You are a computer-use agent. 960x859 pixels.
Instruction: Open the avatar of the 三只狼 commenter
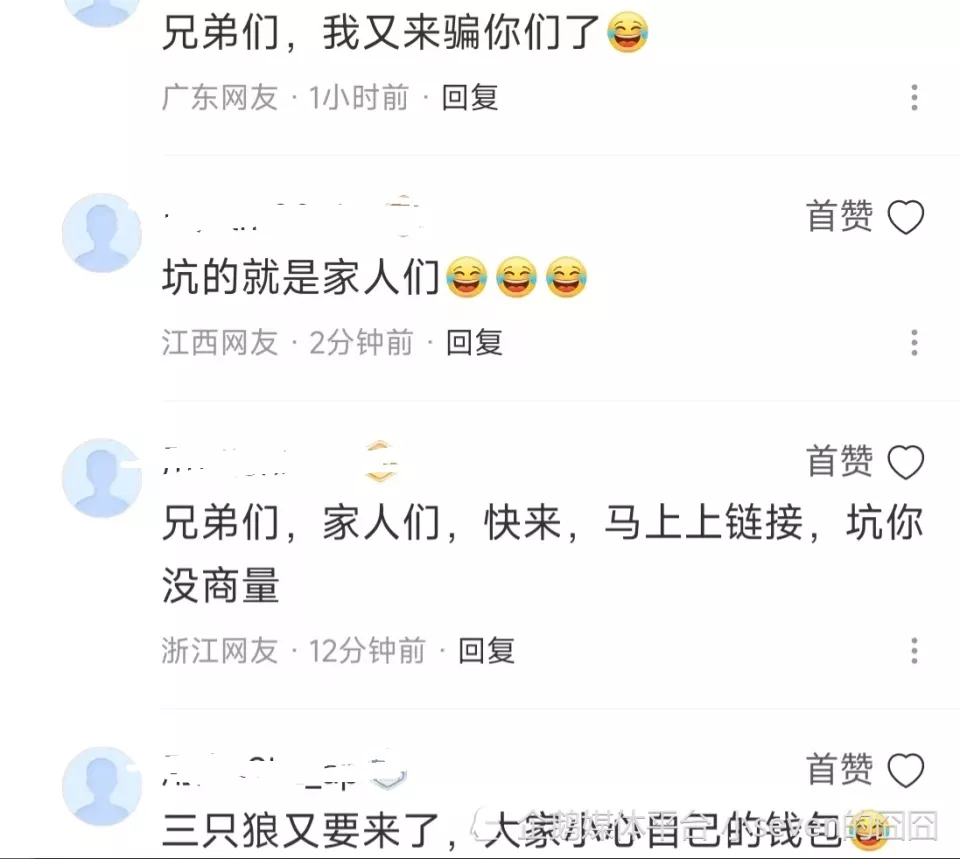[102, 786]
